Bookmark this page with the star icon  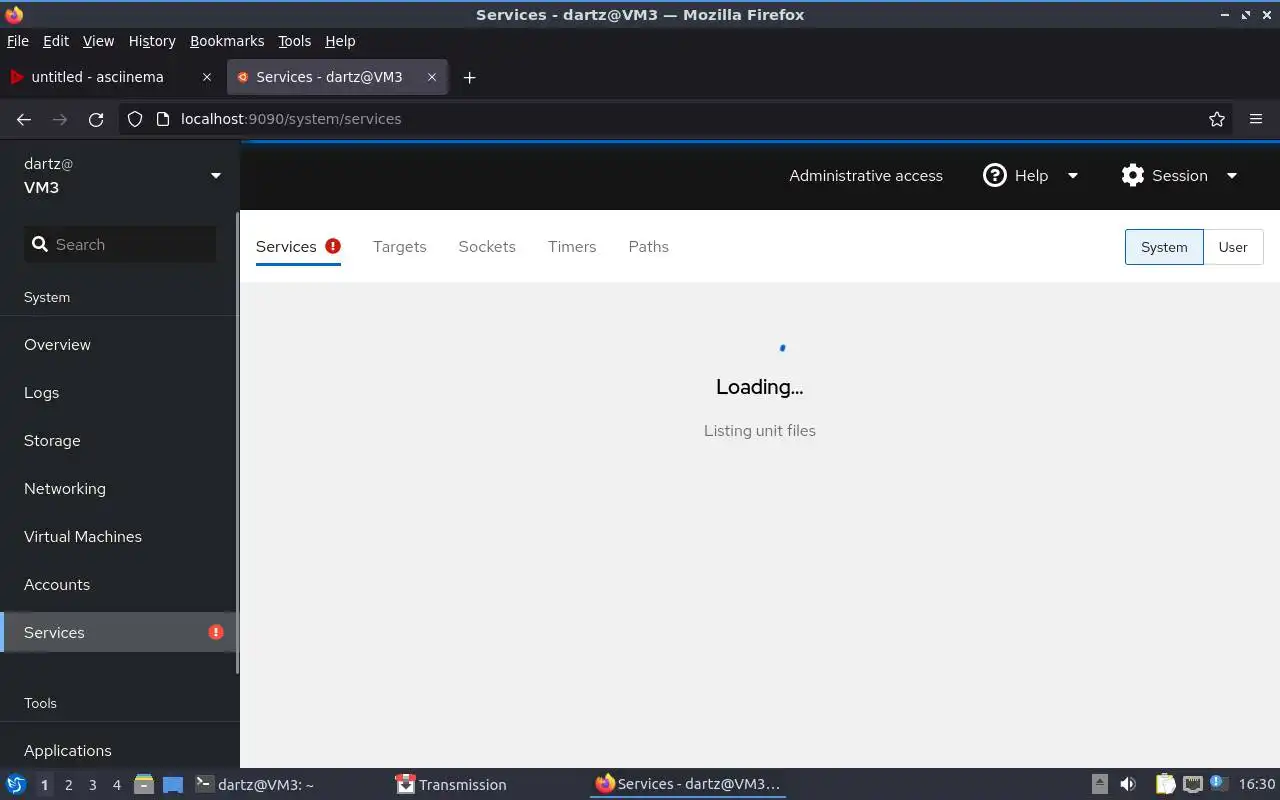[1217, 119]
